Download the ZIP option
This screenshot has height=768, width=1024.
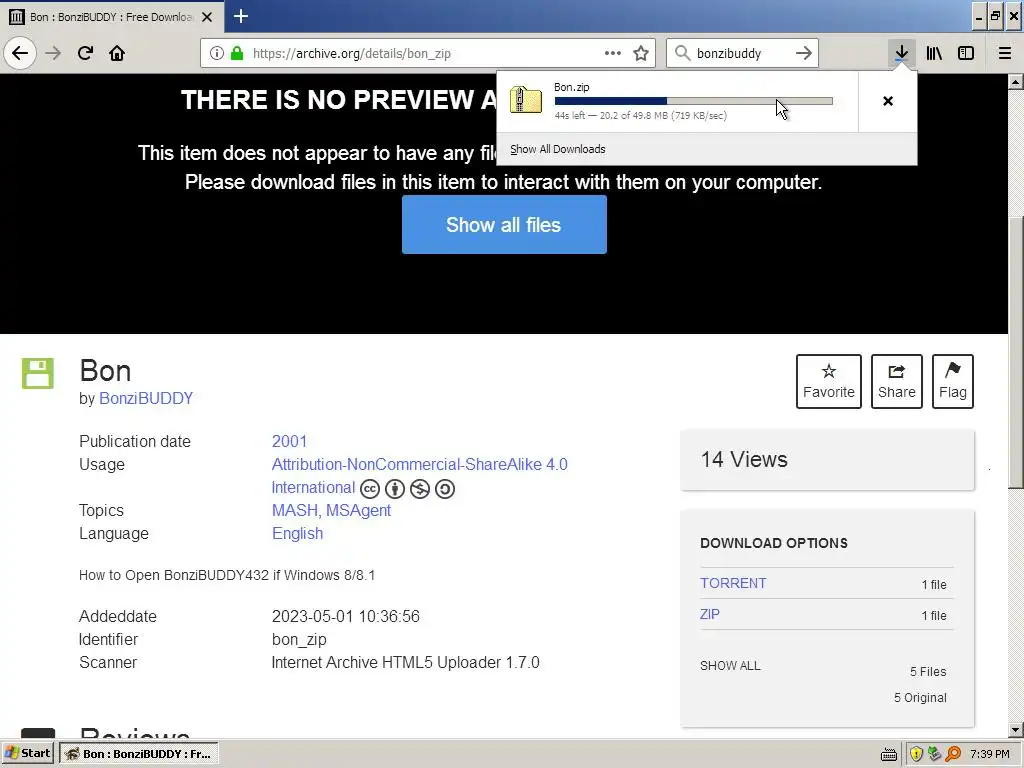point(710,615)
